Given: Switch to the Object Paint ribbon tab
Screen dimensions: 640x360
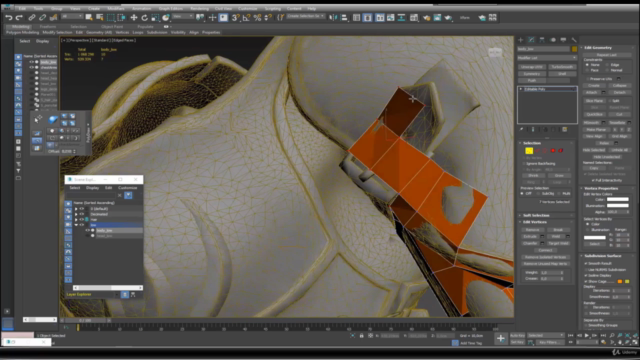Looking at the screenshot, I should tap(112, 27).
